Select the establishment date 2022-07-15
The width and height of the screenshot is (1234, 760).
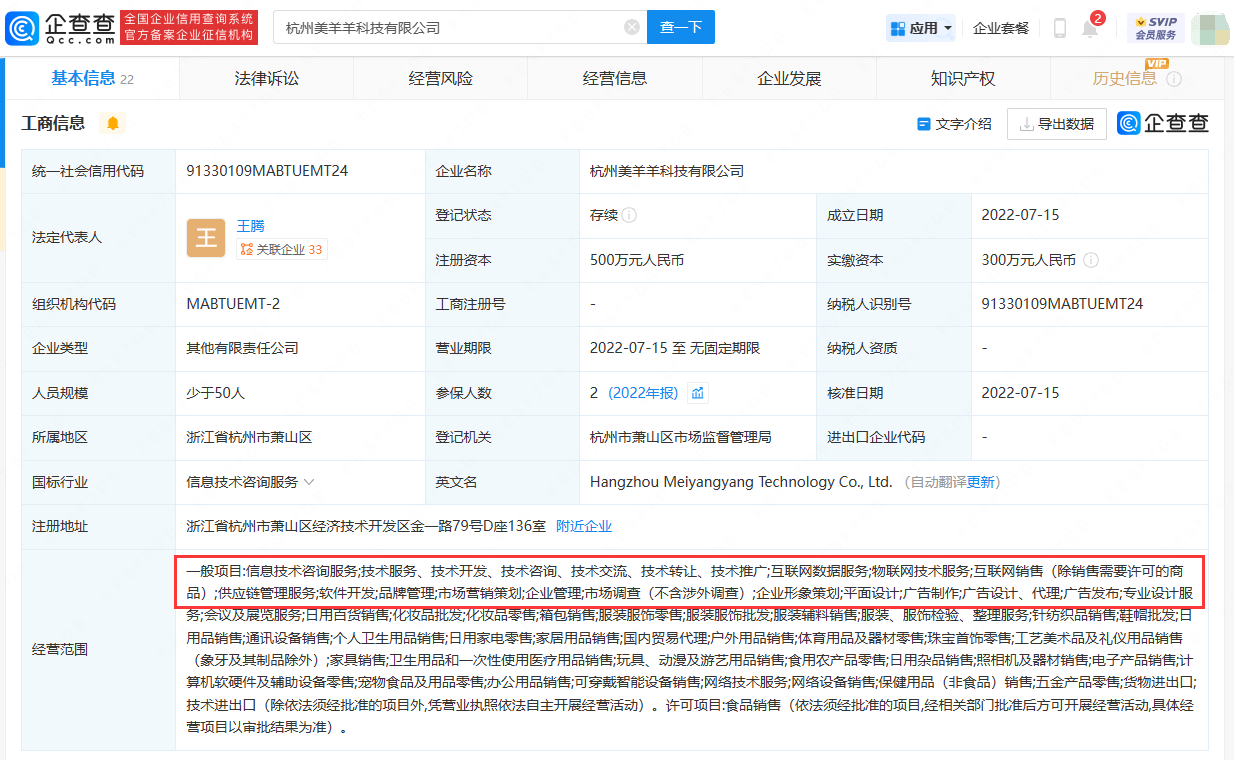[x=1020, y=215]
